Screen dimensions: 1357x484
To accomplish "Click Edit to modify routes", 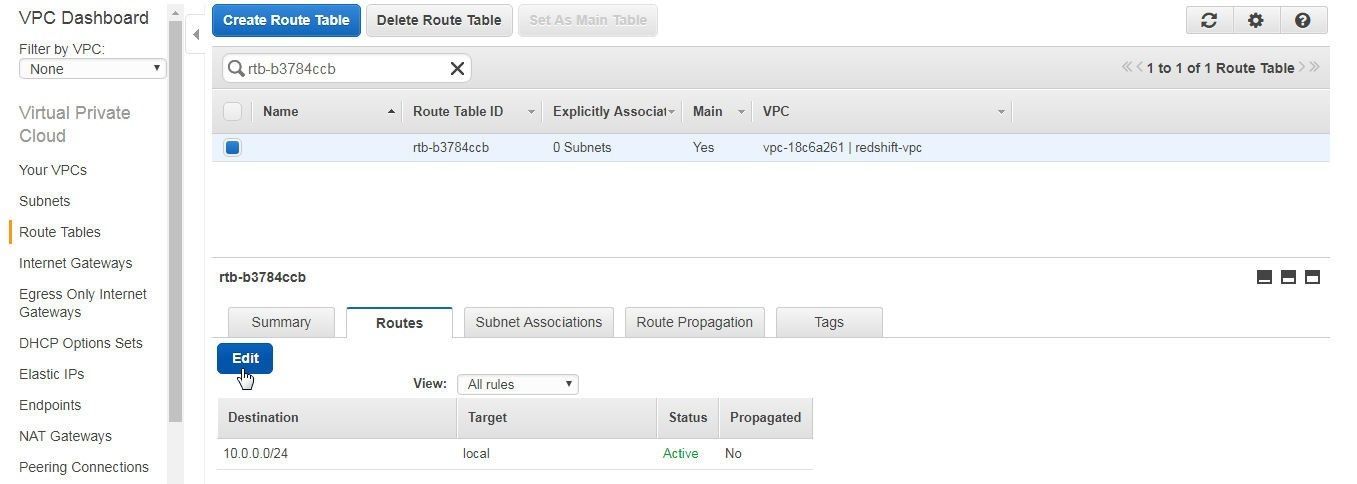I will pyautogui.click(x=245, y=358).
